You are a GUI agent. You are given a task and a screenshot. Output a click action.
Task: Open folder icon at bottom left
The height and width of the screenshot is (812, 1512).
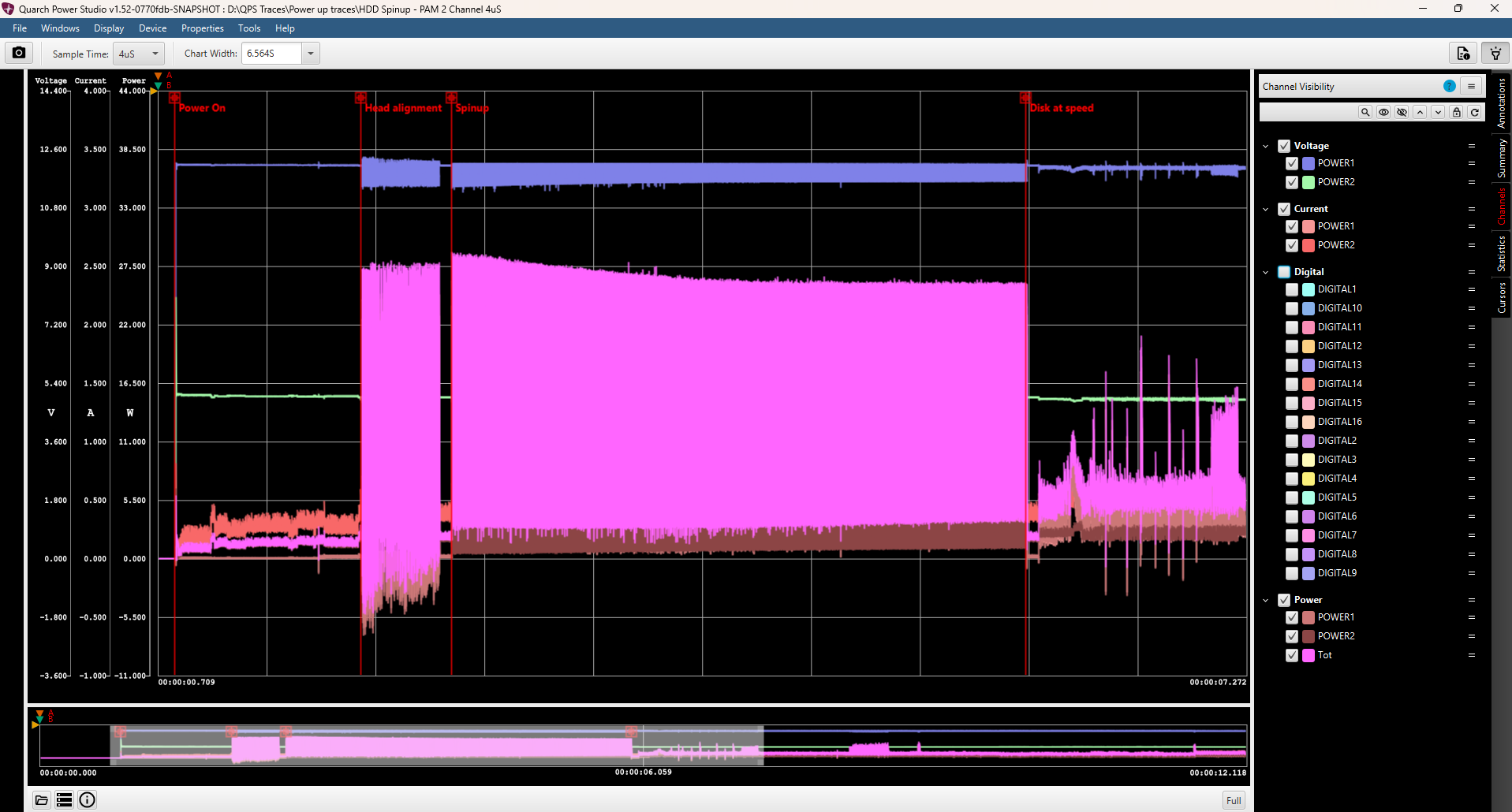coord(42,800)
